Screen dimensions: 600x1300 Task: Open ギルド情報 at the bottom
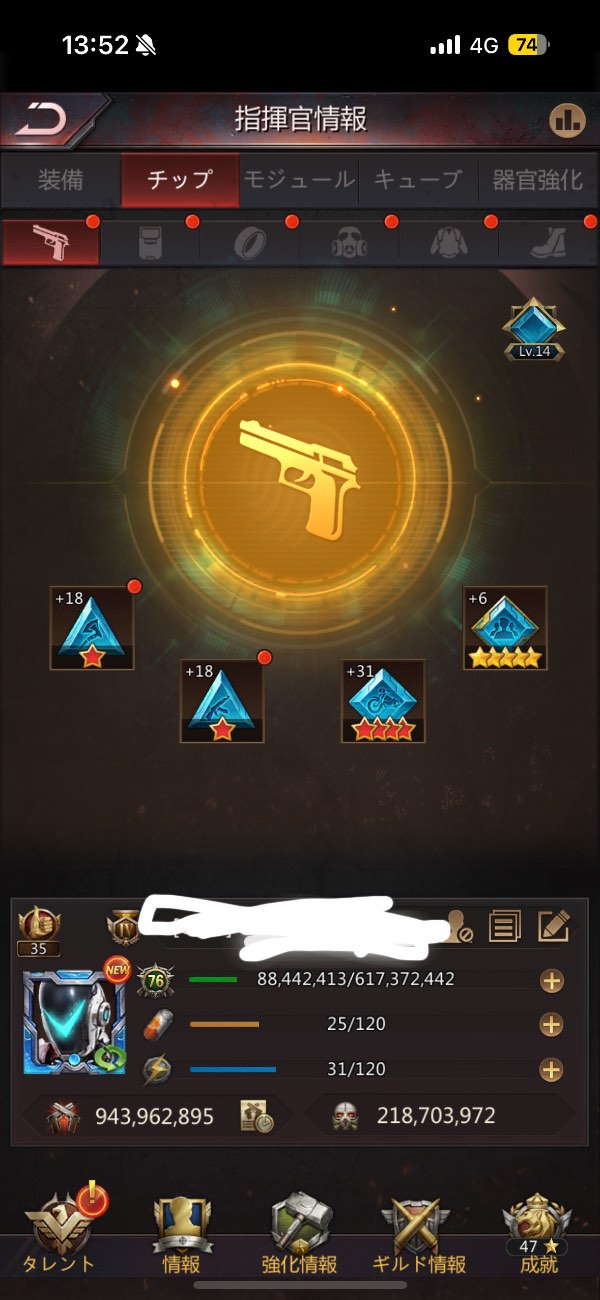coord(418,1234)
